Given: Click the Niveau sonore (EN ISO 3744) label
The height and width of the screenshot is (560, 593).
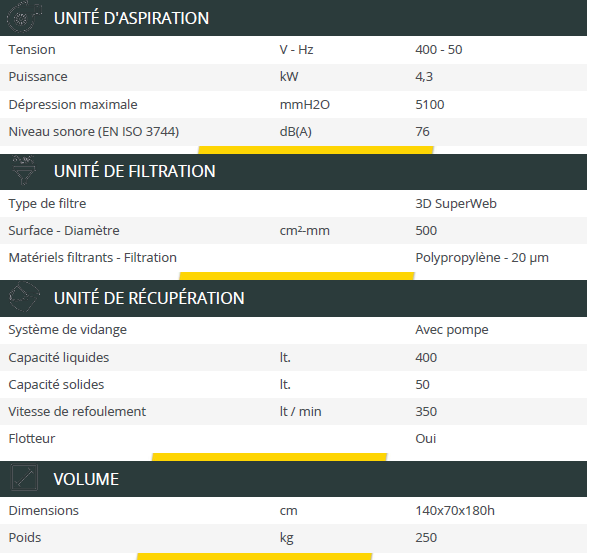Looking at the screenshot, I should pos(94,132).
